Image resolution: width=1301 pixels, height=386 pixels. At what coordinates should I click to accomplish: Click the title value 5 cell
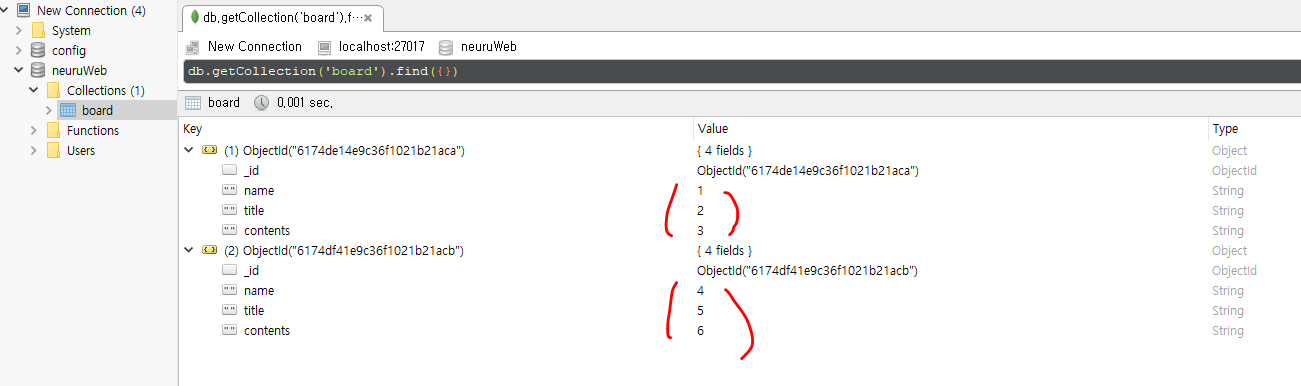click(700, 311)
